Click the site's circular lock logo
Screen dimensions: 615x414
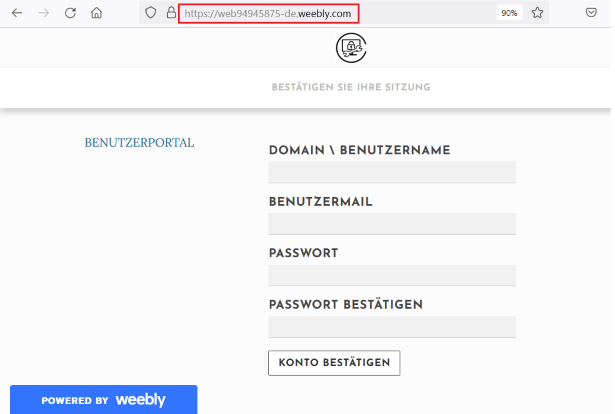351,48
